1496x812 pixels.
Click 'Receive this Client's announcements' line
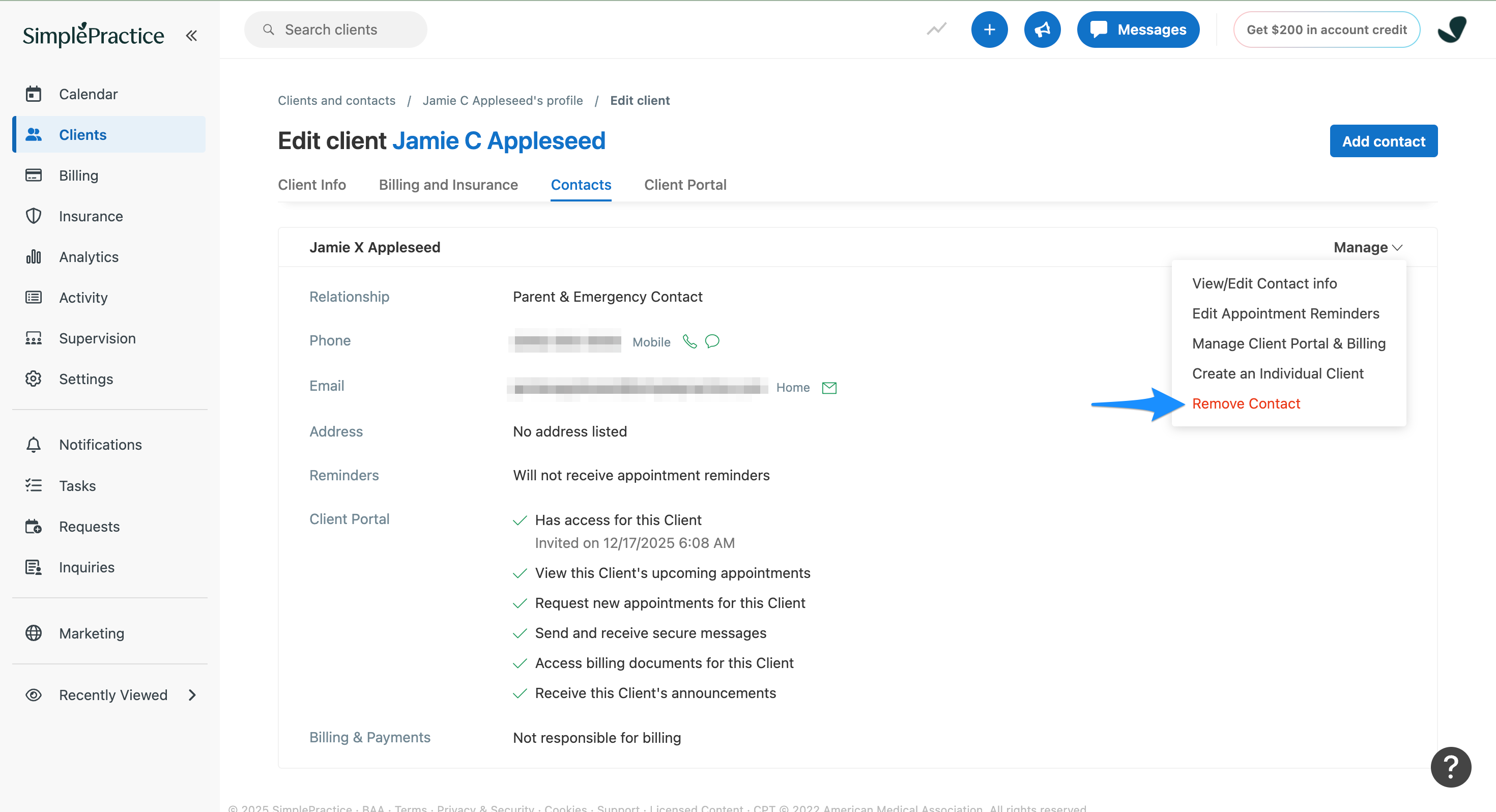[x=655, y=693]
